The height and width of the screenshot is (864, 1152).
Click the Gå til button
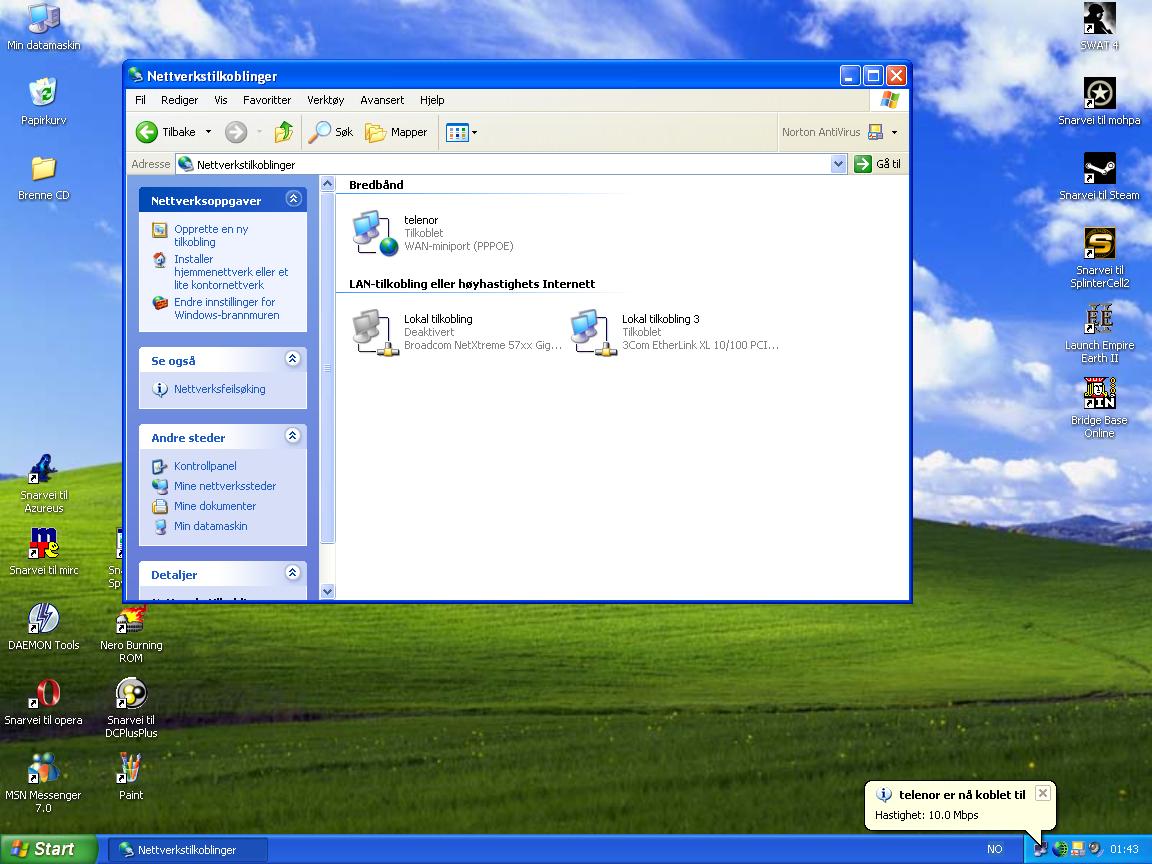[x=878, y=165]
